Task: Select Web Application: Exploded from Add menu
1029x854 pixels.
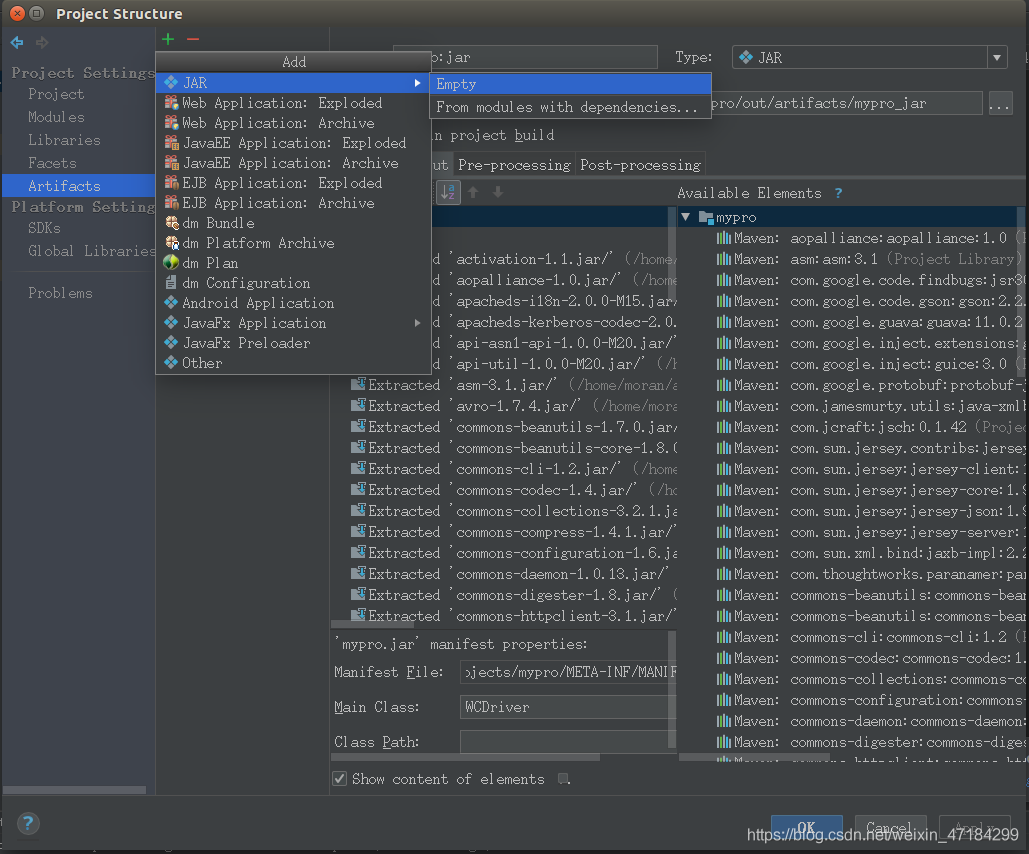Action: click(x=281, y=103)
